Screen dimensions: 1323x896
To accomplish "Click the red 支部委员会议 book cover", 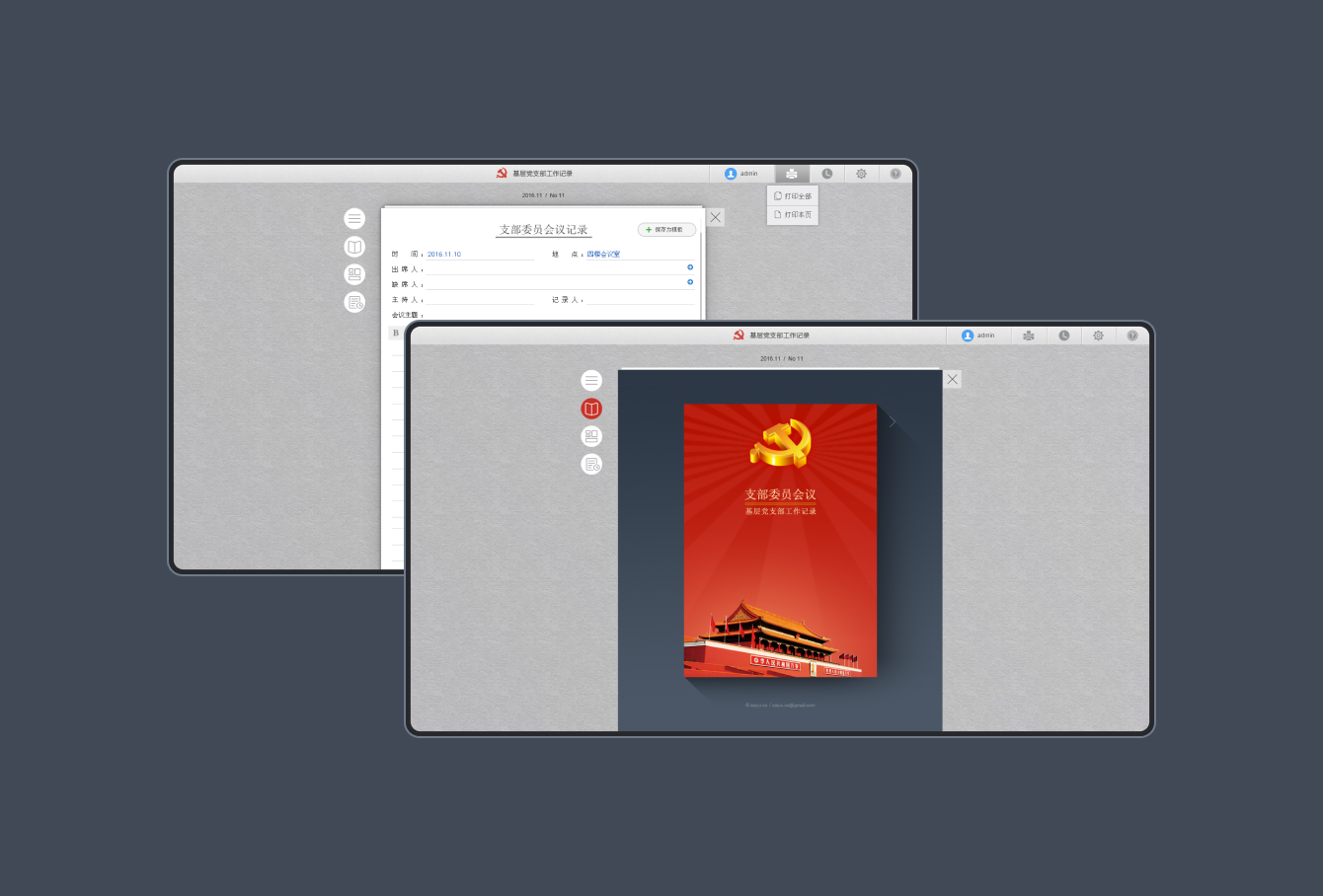I will 780,540.
